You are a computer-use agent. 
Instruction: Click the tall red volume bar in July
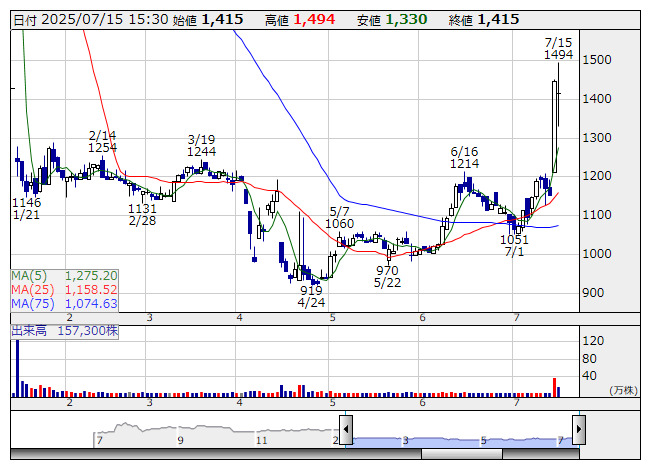pos(554,387)
